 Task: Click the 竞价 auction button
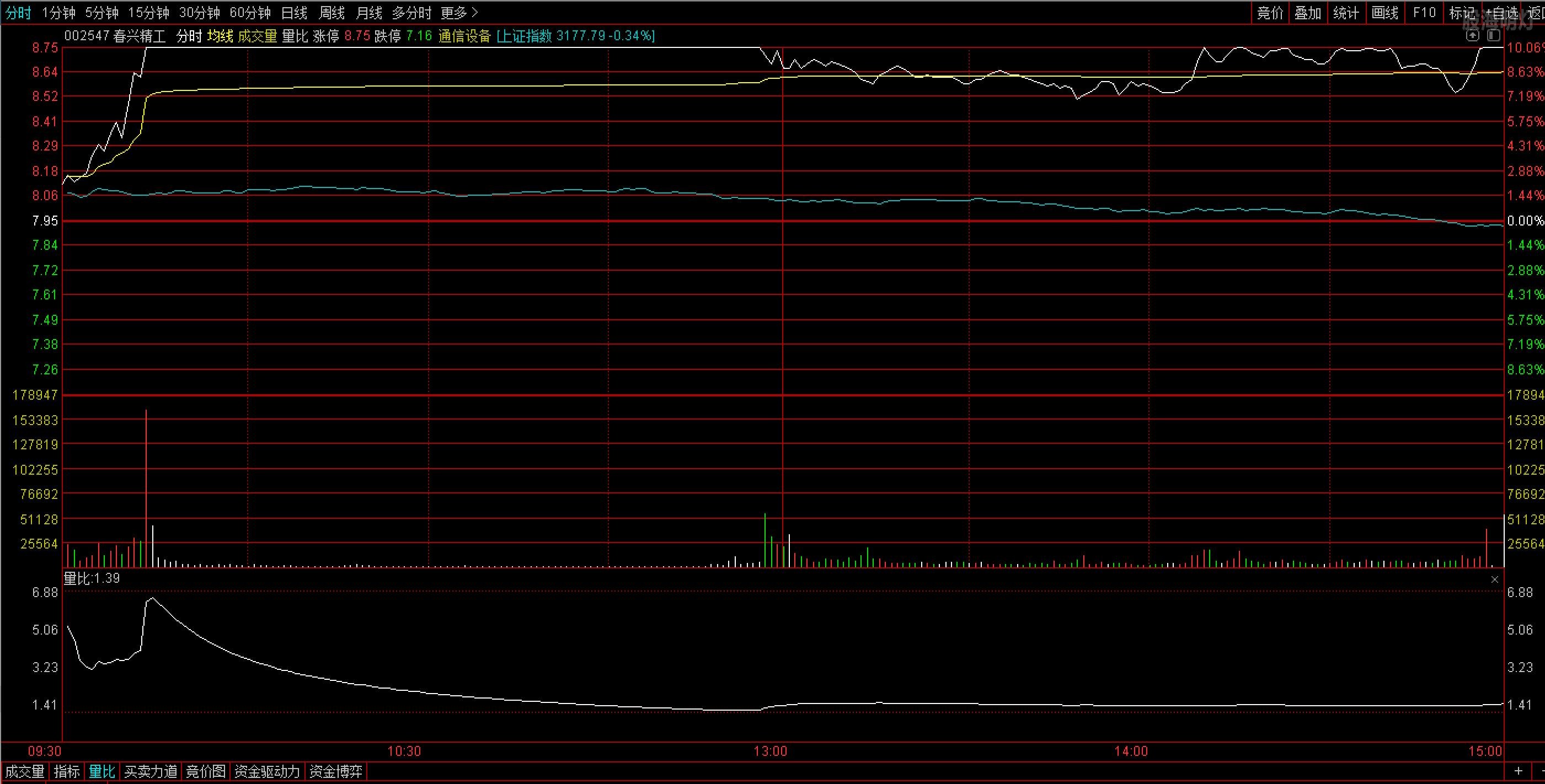[x=1270, y=13]
